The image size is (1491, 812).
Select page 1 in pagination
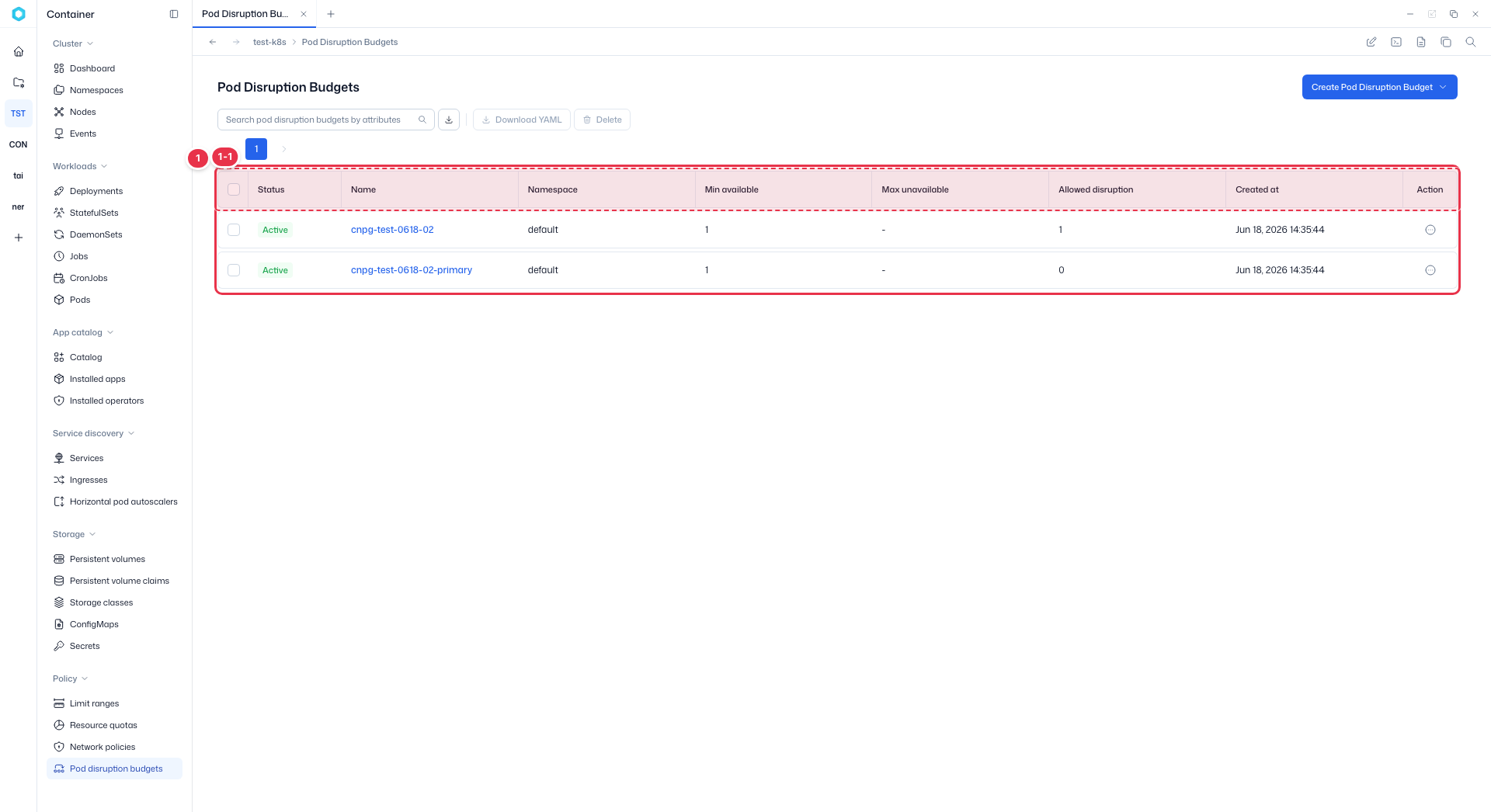(256, 149)
